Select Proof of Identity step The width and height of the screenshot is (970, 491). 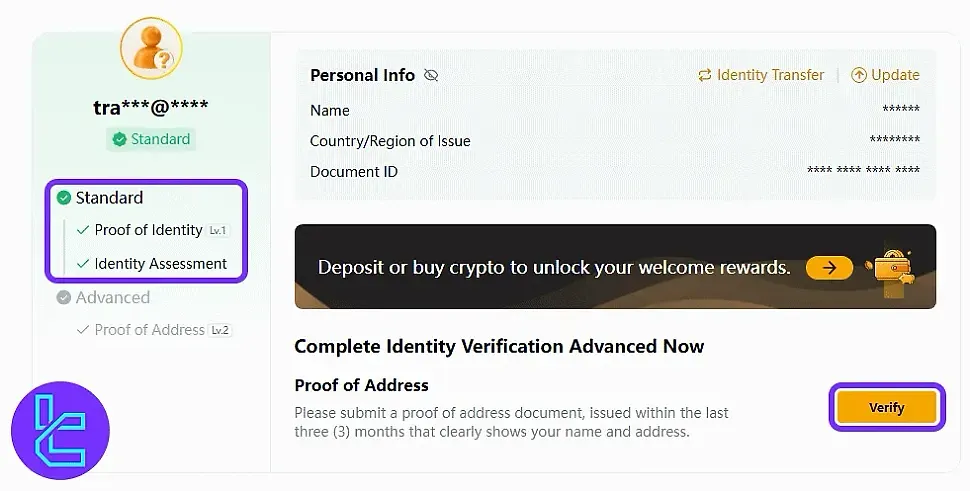[x=148, y=230]
